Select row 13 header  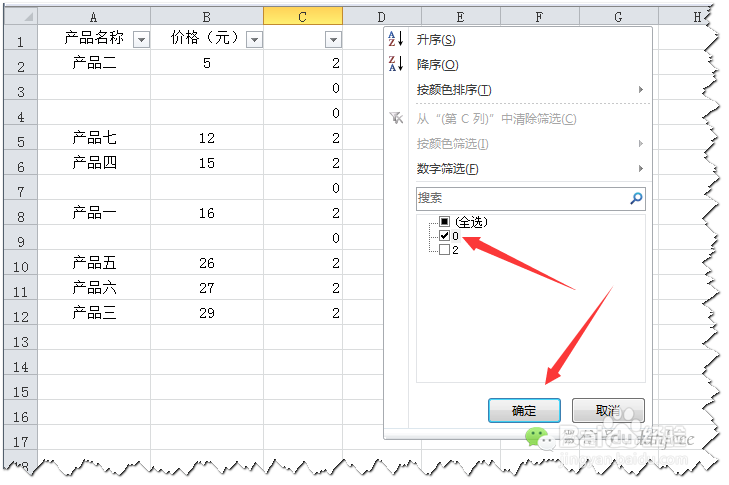click(x=21, y=338)
